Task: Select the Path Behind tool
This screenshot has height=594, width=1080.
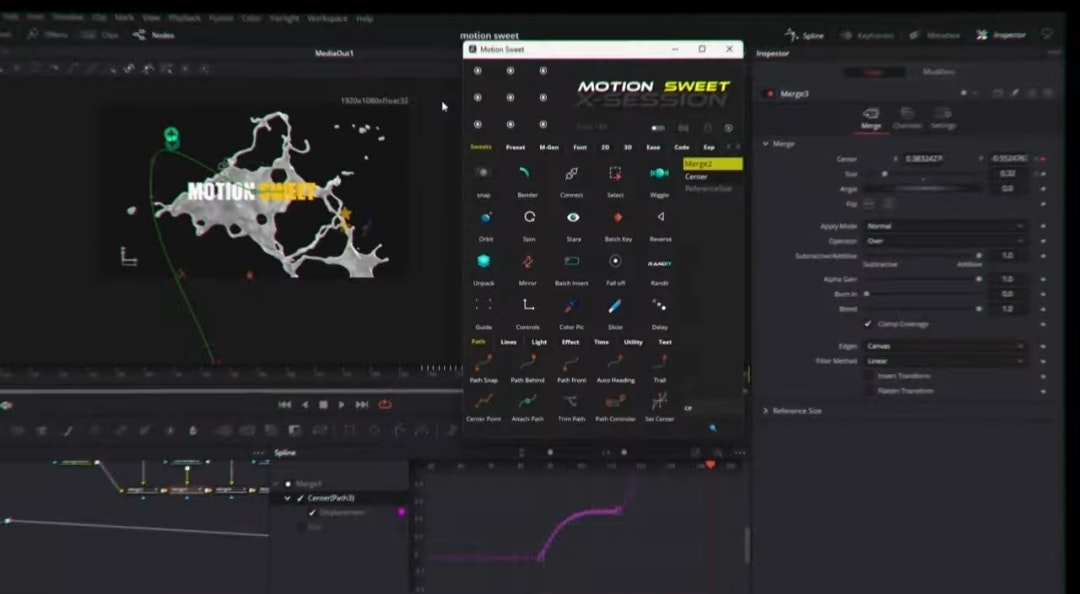Action: pos(528,362)
